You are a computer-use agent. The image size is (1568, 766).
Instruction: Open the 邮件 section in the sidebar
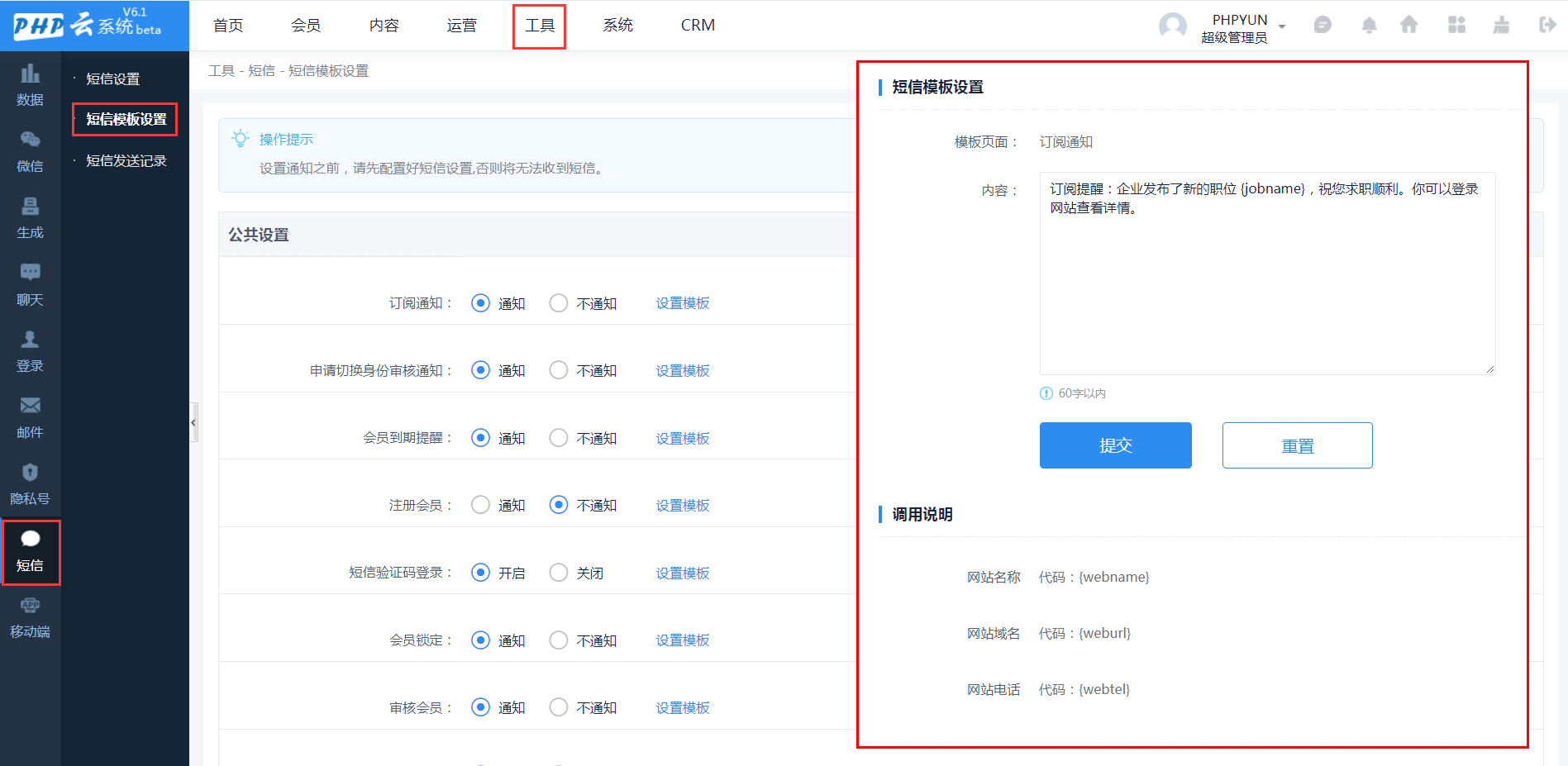tap(30, 419)
